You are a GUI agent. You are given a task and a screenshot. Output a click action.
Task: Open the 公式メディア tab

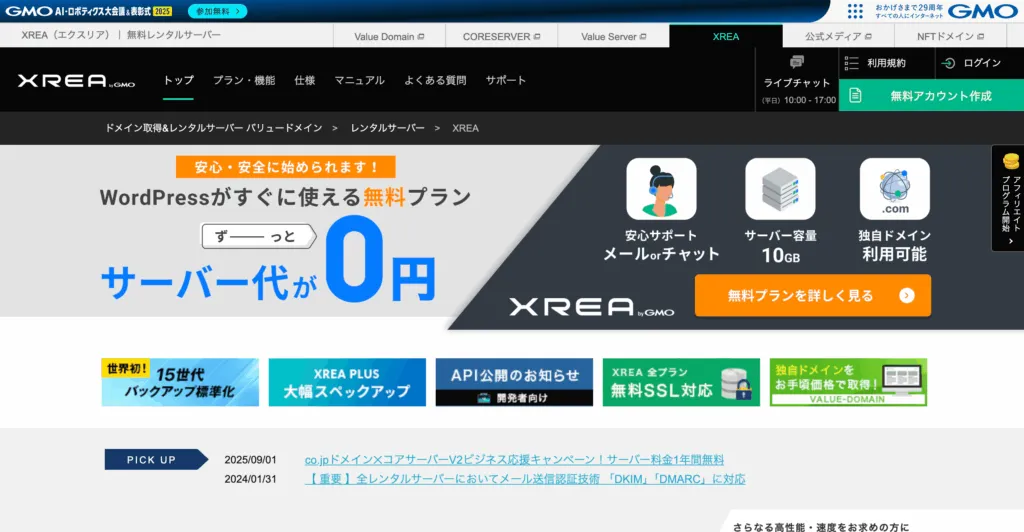[839, 36]
